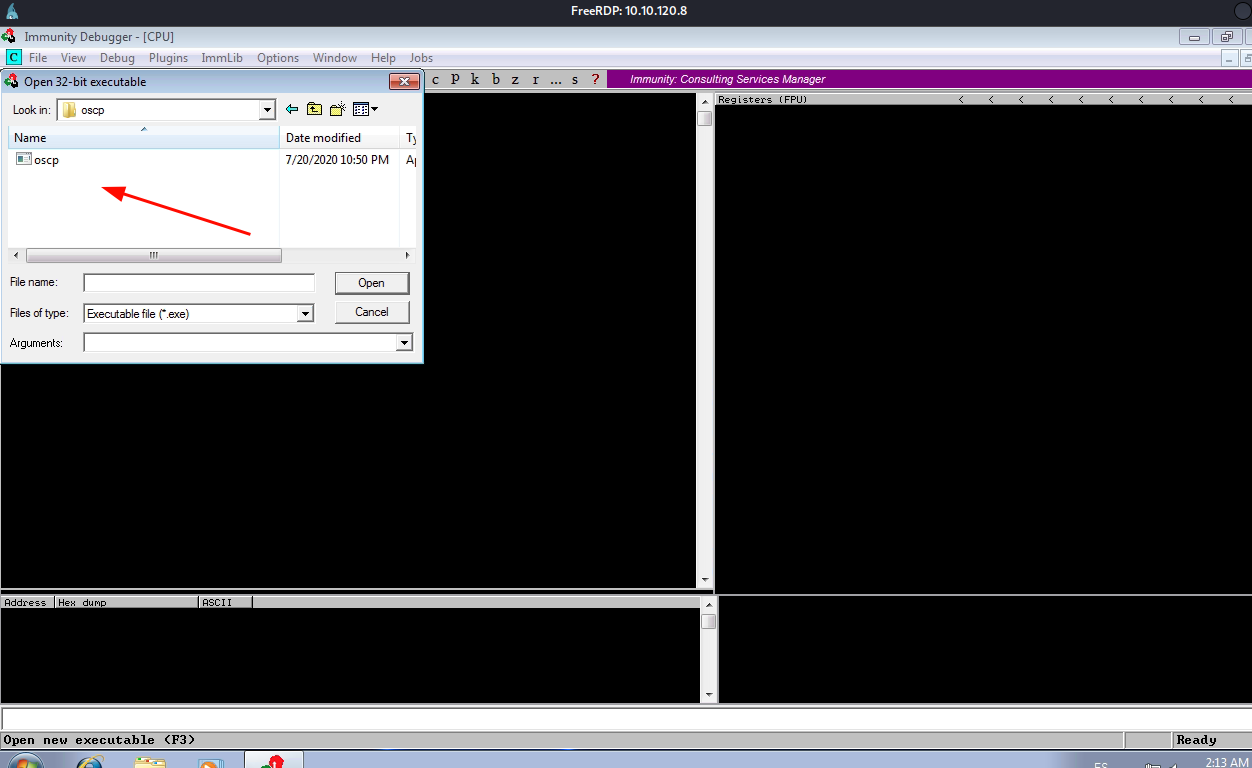Screen dimensions: 1252x768
Task: Toggle the Registers (FPU) header
Action: coord(763,99)
